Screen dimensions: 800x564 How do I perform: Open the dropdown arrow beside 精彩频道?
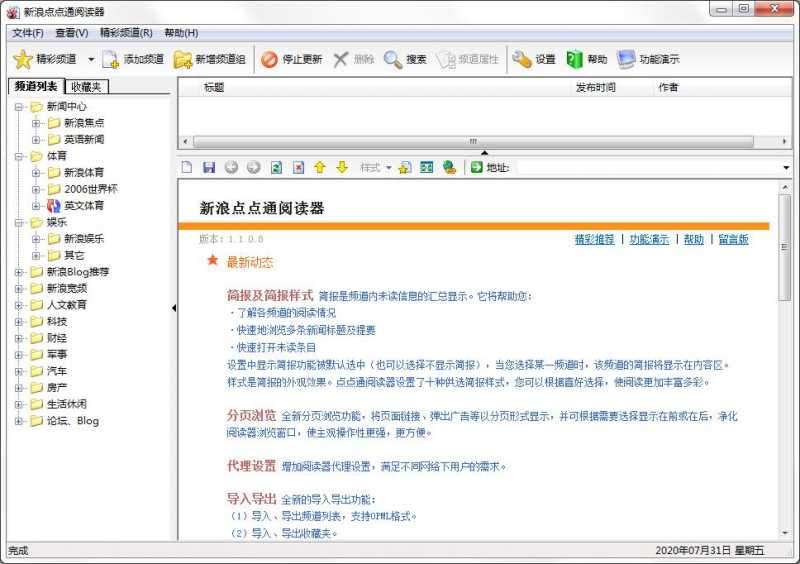[x=91, y=59]
